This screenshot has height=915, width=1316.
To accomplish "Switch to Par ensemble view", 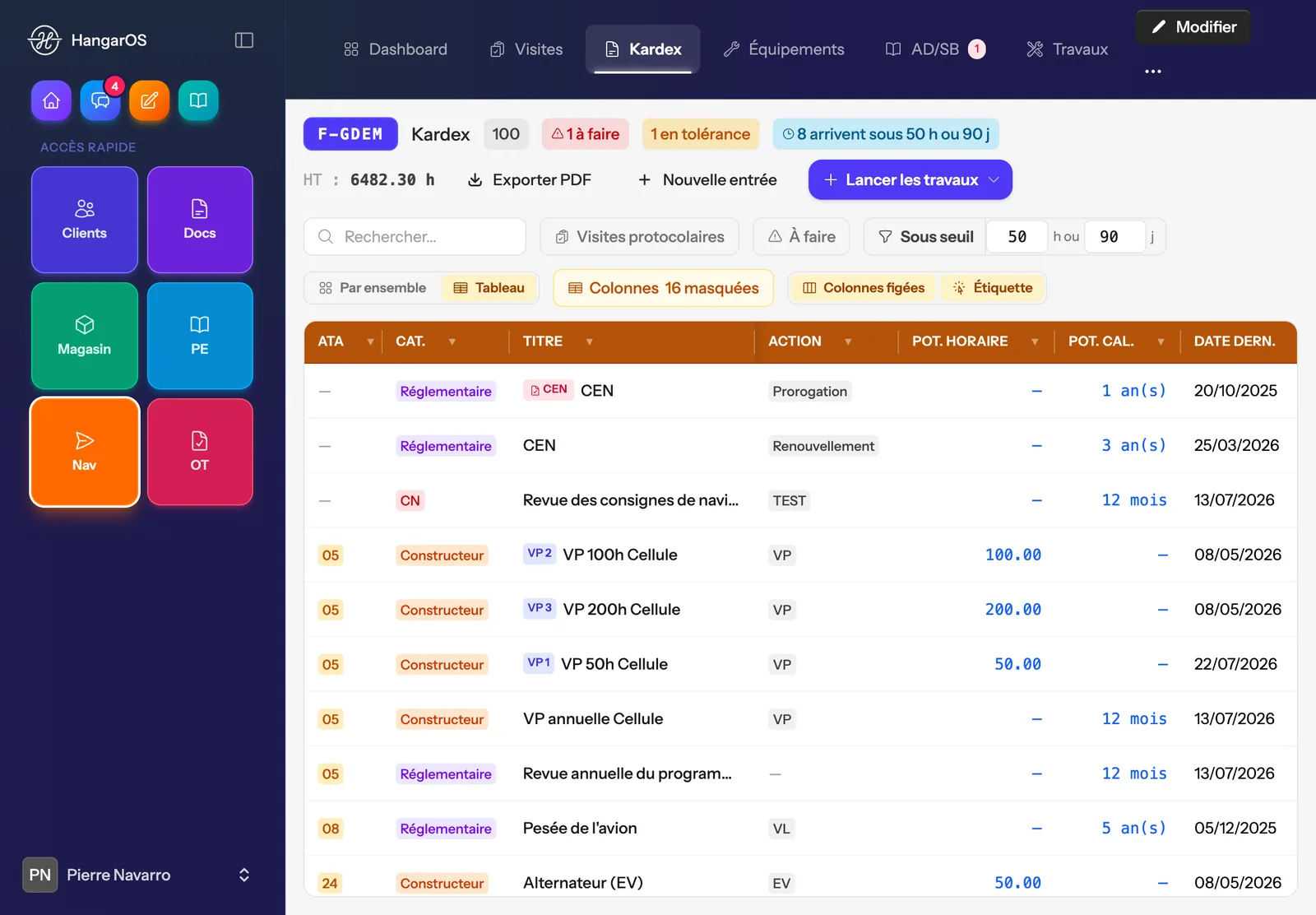I will [x=373, y=288].
